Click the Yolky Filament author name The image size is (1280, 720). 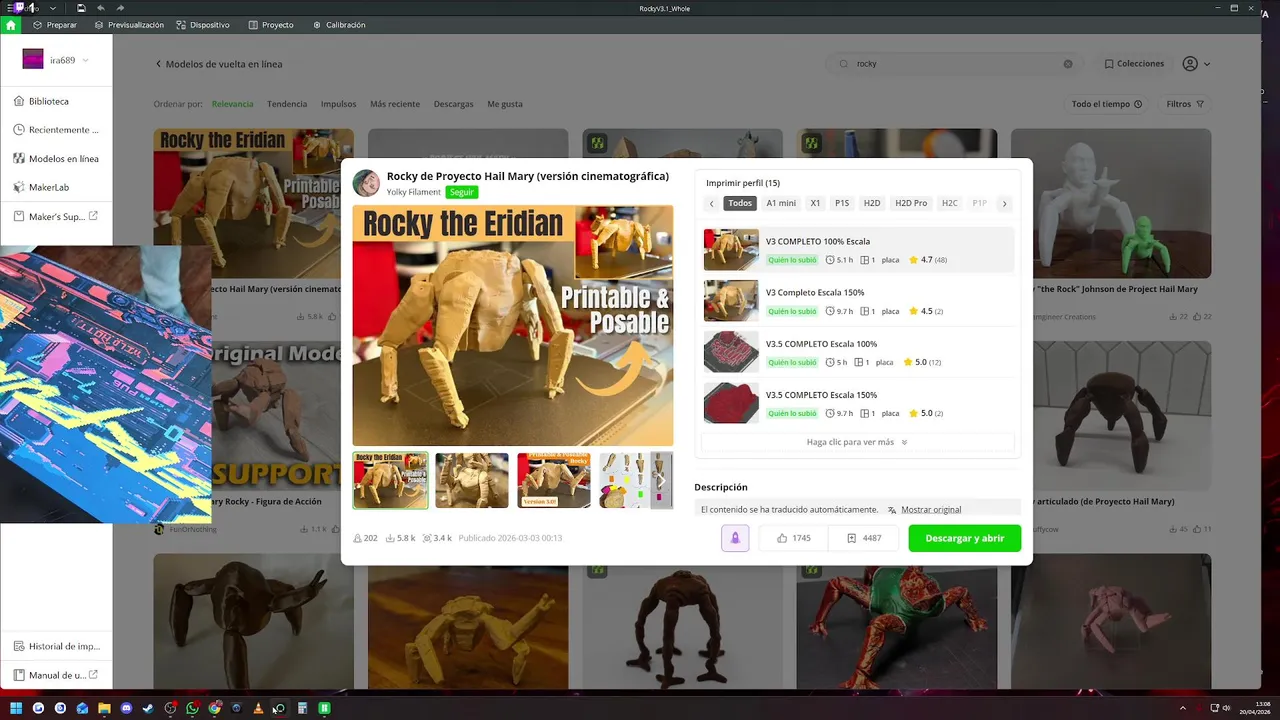point(414,192)
